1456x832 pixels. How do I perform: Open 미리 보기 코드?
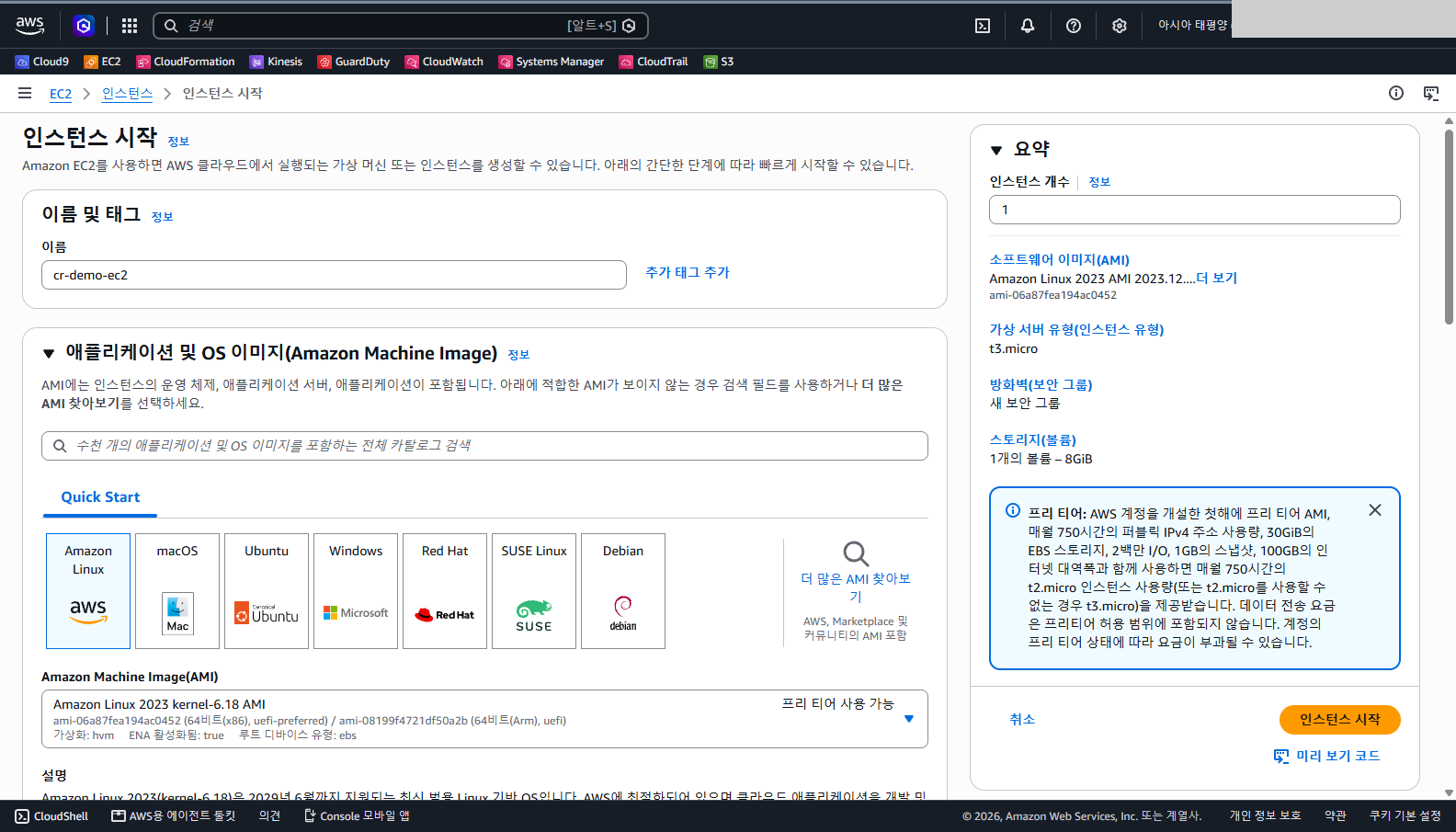(x=1326, y=757)
